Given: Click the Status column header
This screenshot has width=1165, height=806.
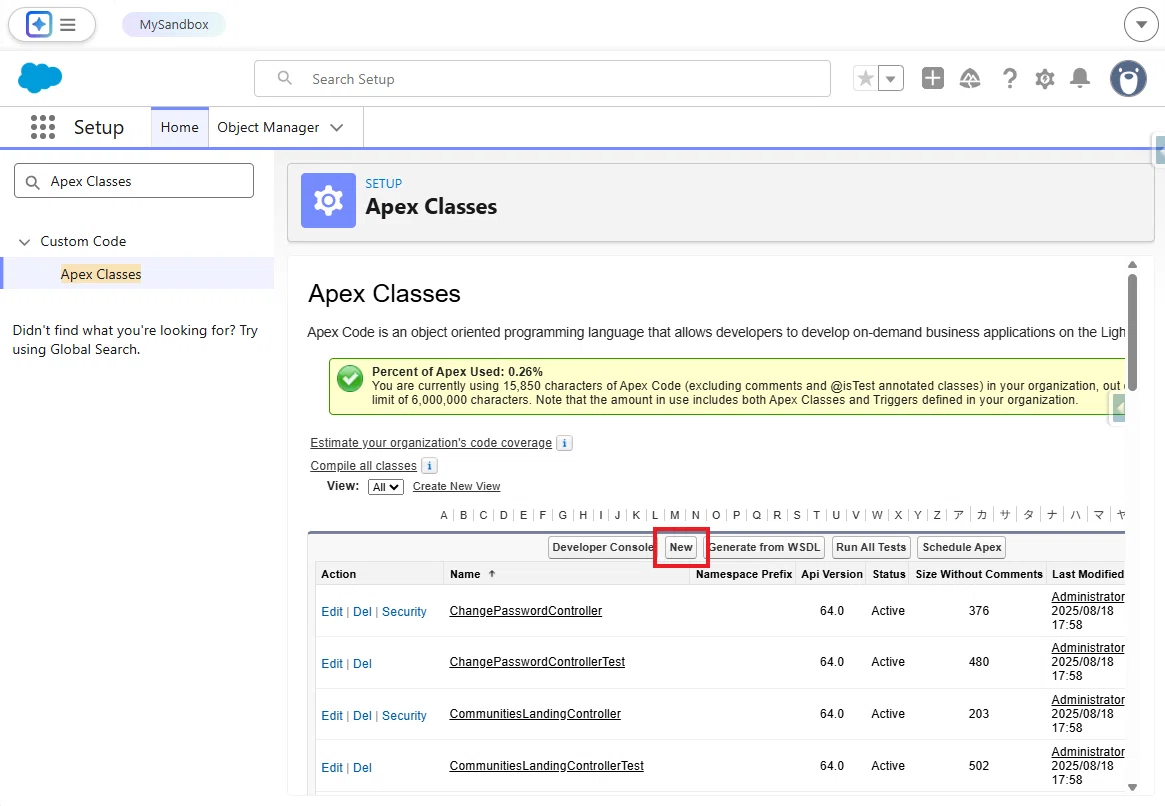Looking at the screenshot, I should coord(889,574).
